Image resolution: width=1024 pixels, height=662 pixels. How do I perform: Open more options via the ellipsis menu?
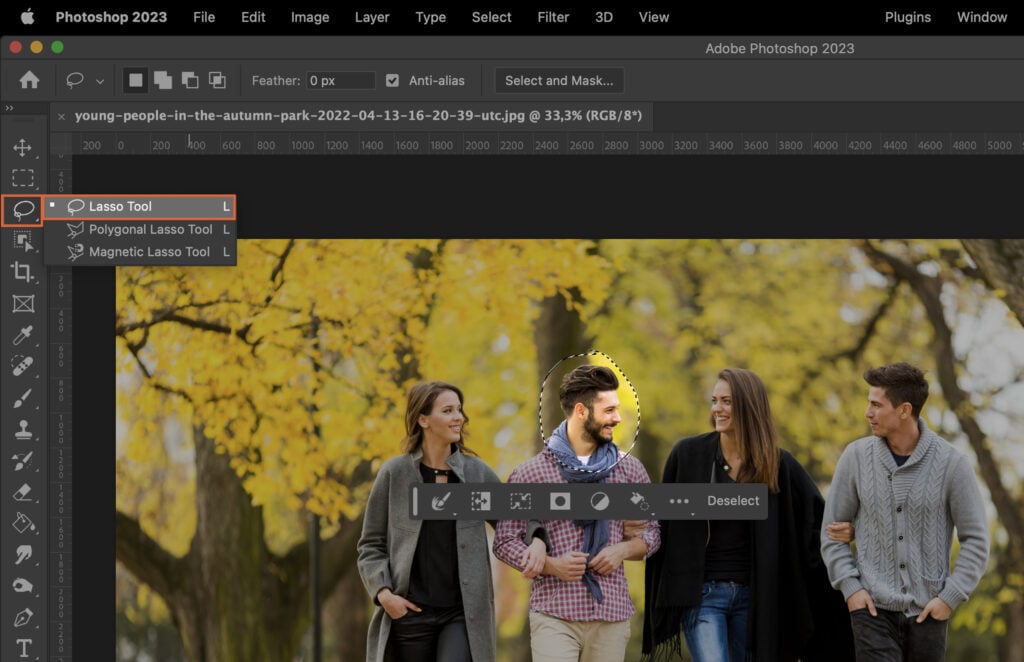pos(680,501)
